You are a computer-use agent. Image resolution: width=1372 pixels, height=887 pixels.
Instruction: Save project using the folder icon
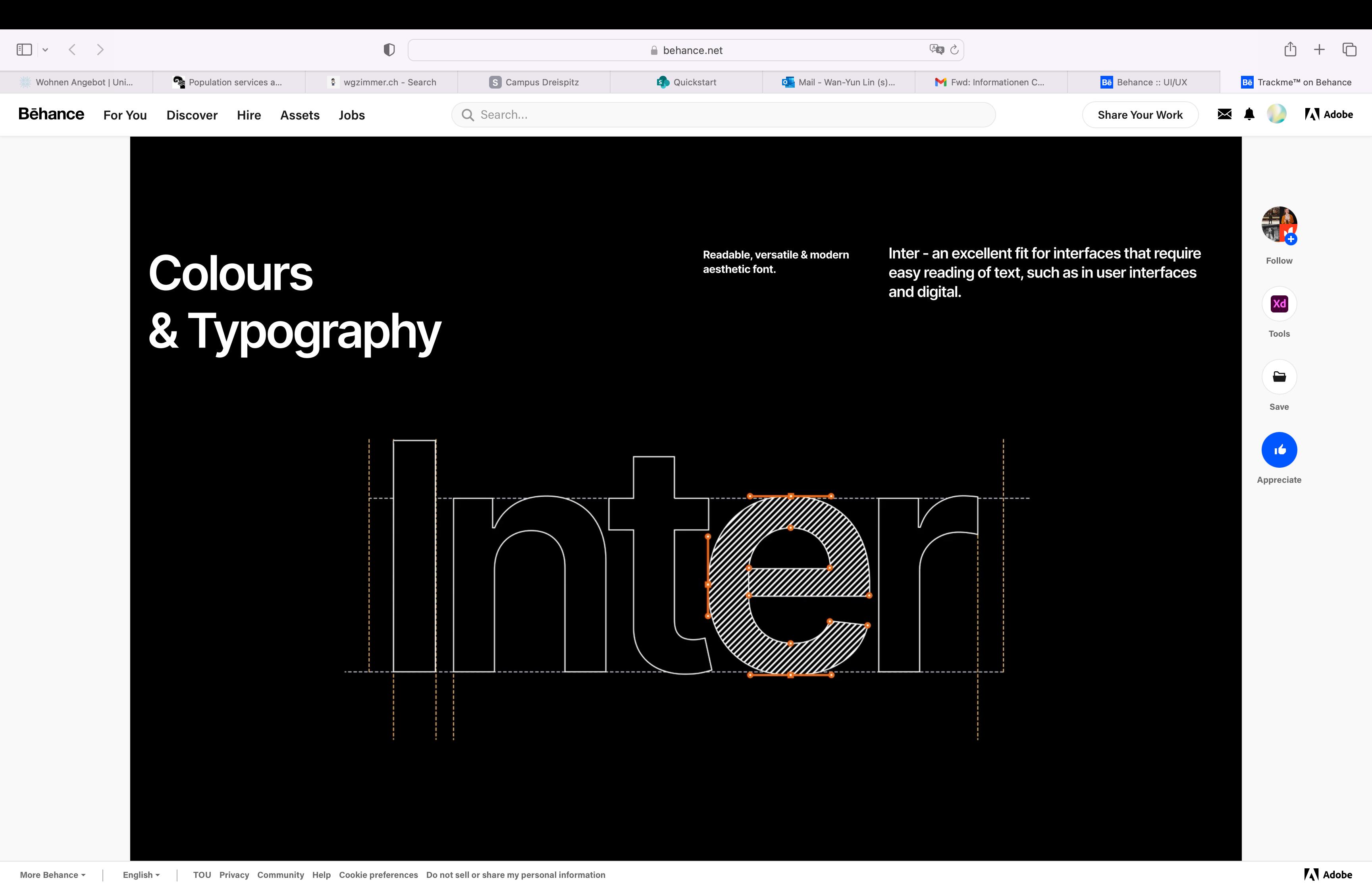(x=1279, y=377)
